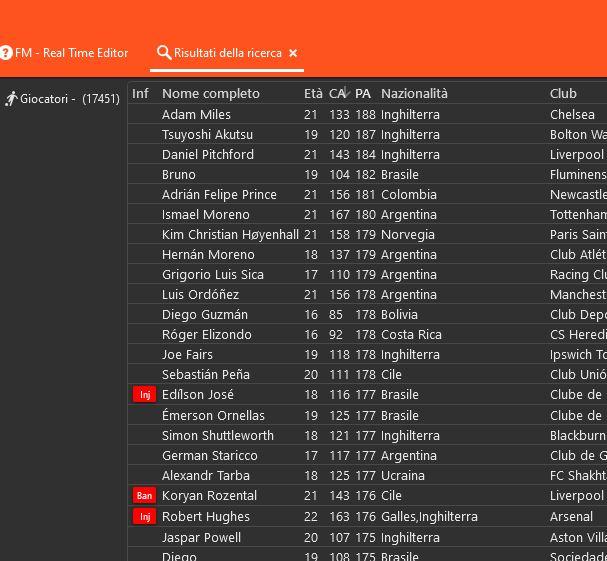This screenshot has height=561, width=607.
Task: Click the Inj badge next to Robert Hughes
Action: 144,516
